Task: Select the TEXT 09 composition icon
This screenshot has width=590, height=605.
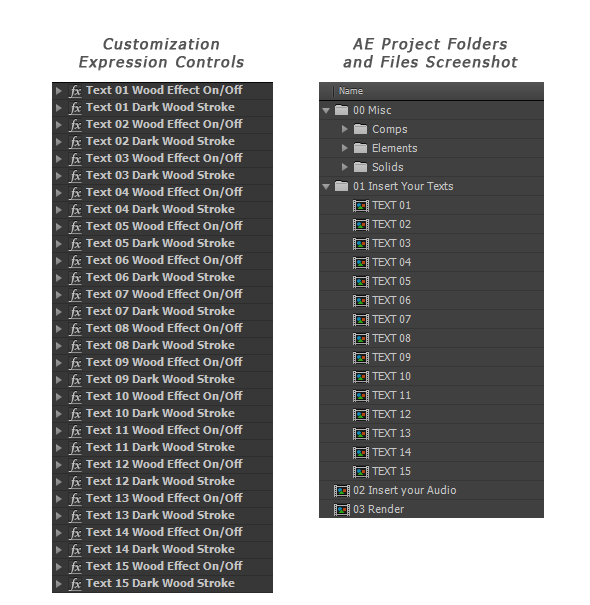Action: (361, 358)
